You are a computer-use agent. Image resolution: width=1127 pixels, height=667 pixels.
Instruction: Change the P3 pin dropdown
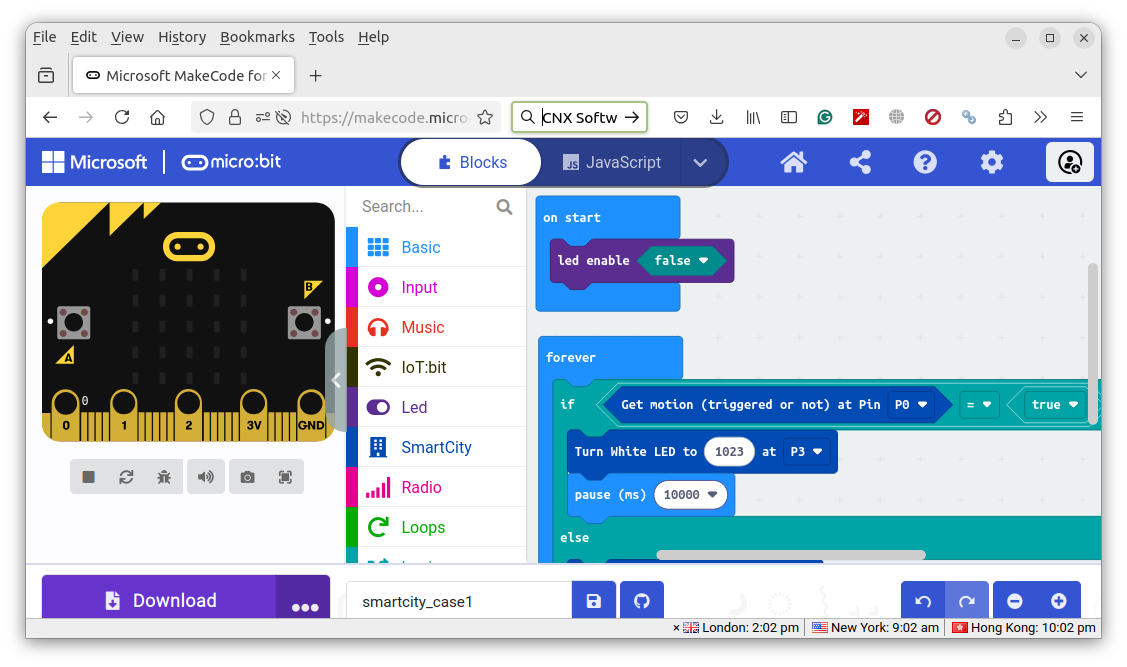(806, 451)
